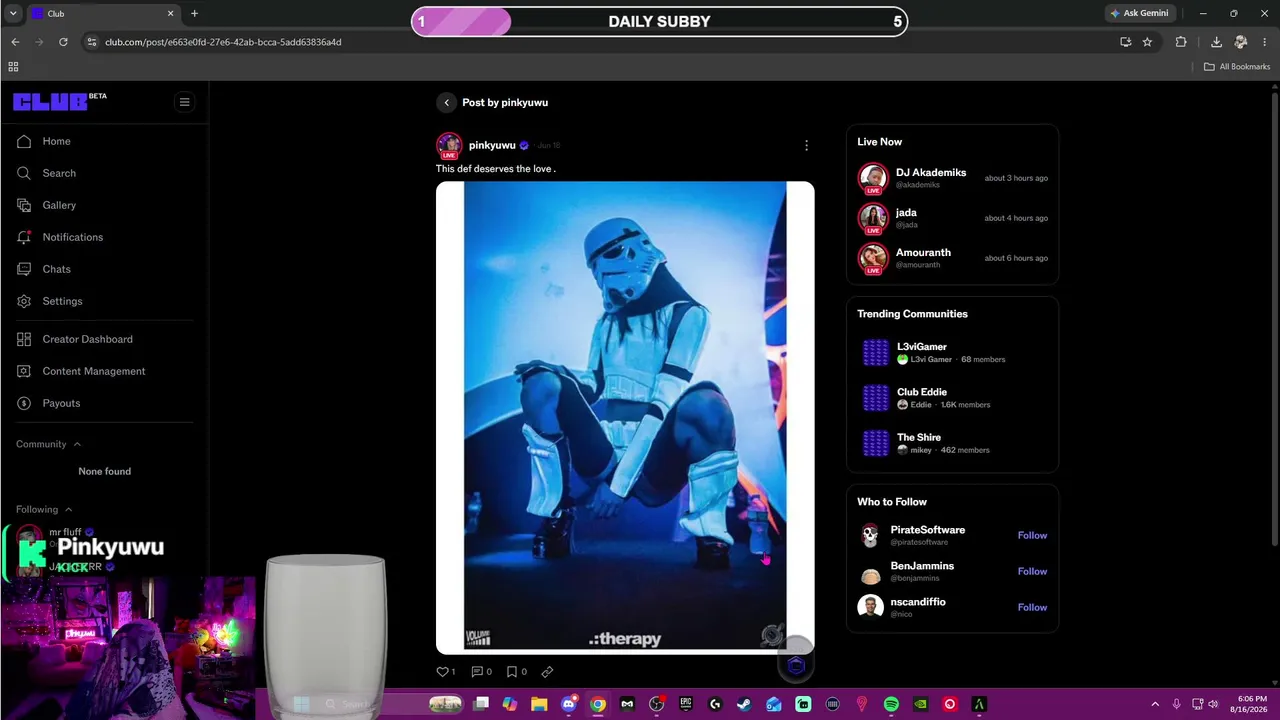Open comments on the pinkyuwu post
1280x720 pixels.
tap(477, 672)
